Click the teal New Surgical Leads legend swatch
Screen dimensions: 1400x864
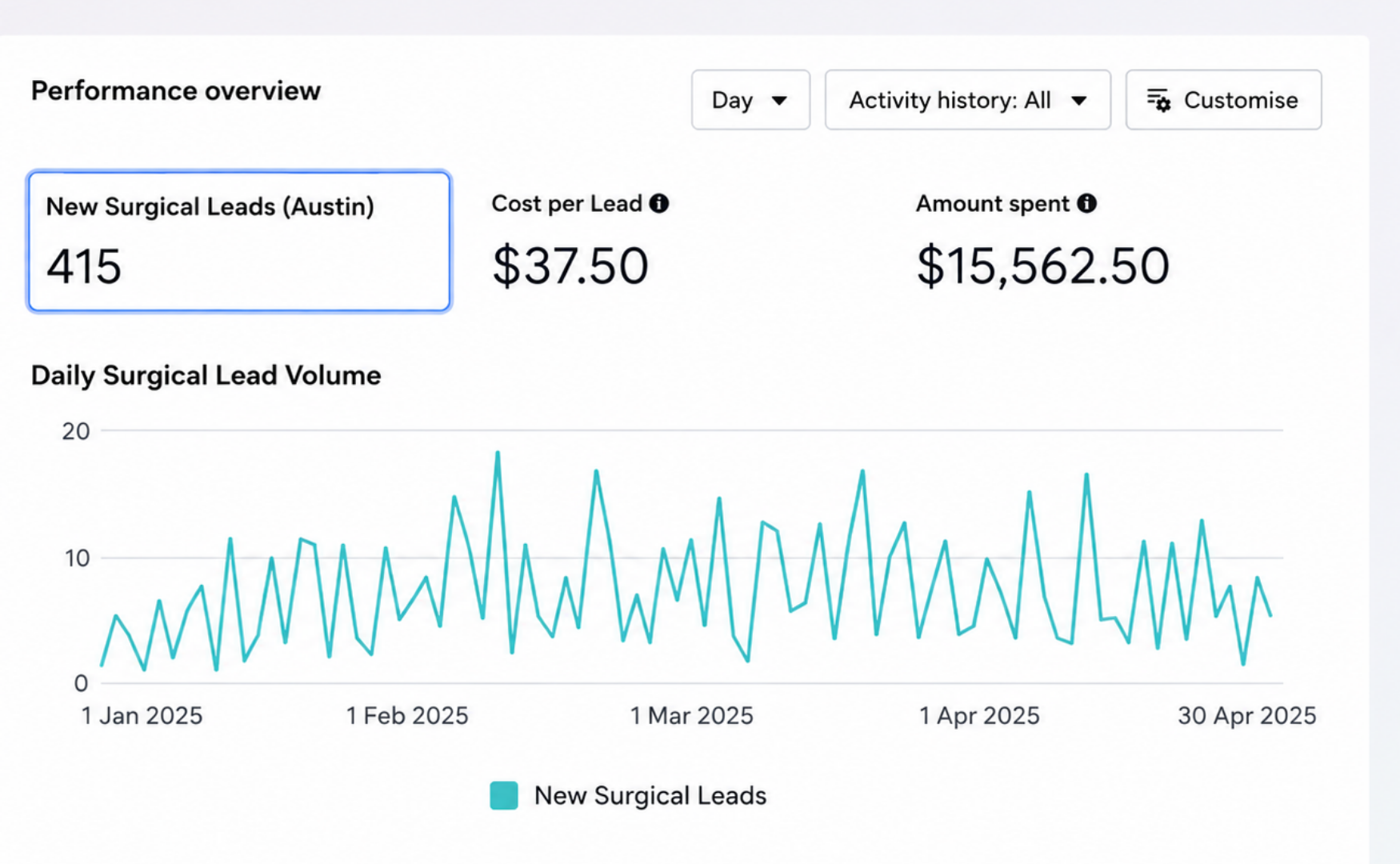(x=504, y=796)
